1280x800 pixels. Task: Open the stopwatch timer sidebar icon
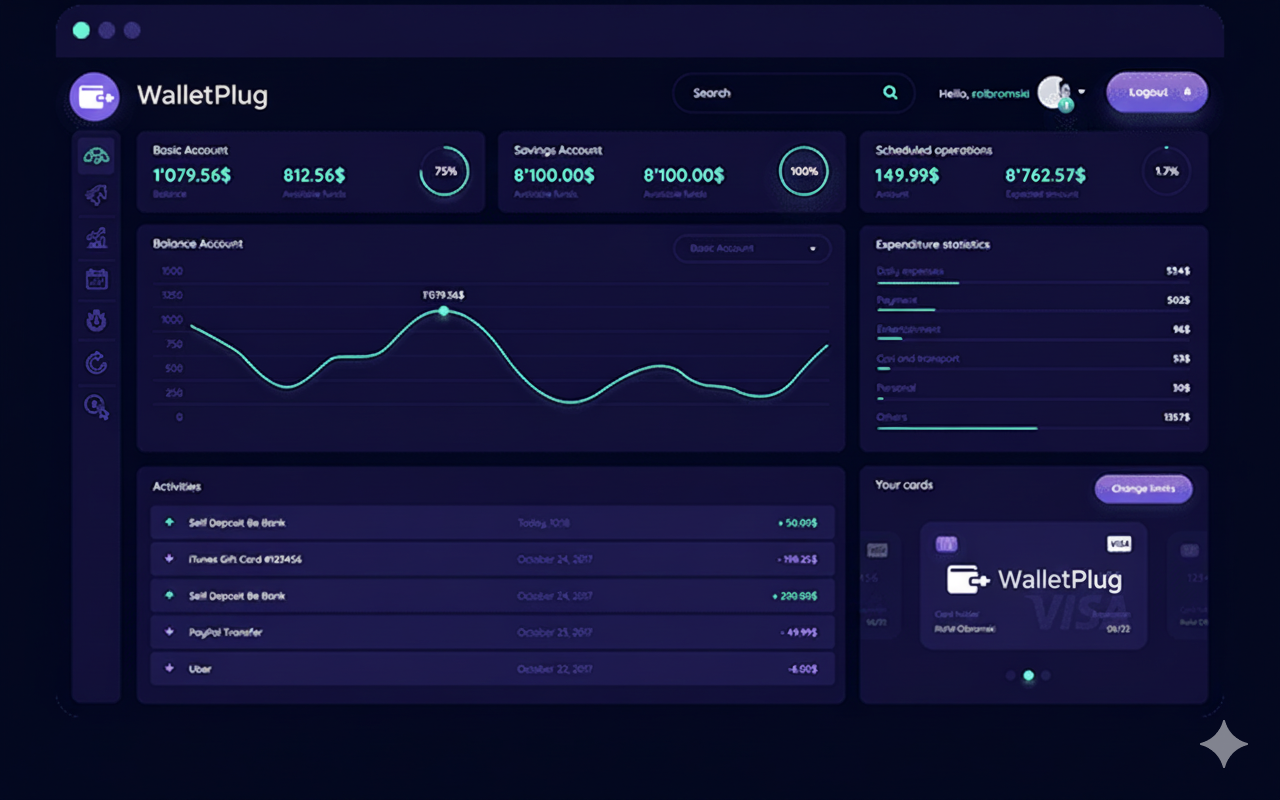click(x=96, y=321)
